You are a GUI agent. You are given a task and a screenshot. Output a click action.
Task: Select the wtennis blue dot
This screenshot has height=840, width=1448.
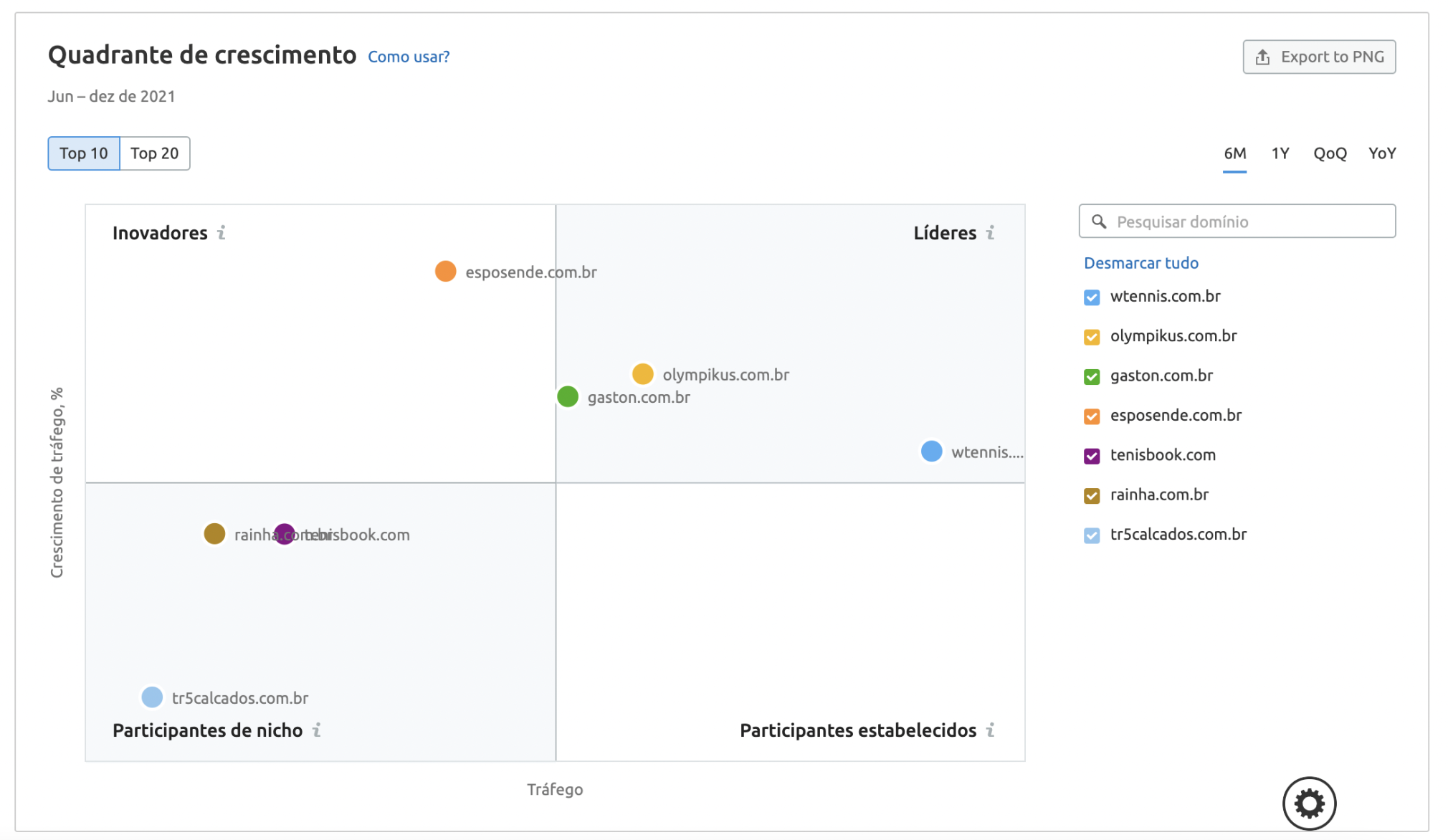pyautogui.click(x=931, y=452)
